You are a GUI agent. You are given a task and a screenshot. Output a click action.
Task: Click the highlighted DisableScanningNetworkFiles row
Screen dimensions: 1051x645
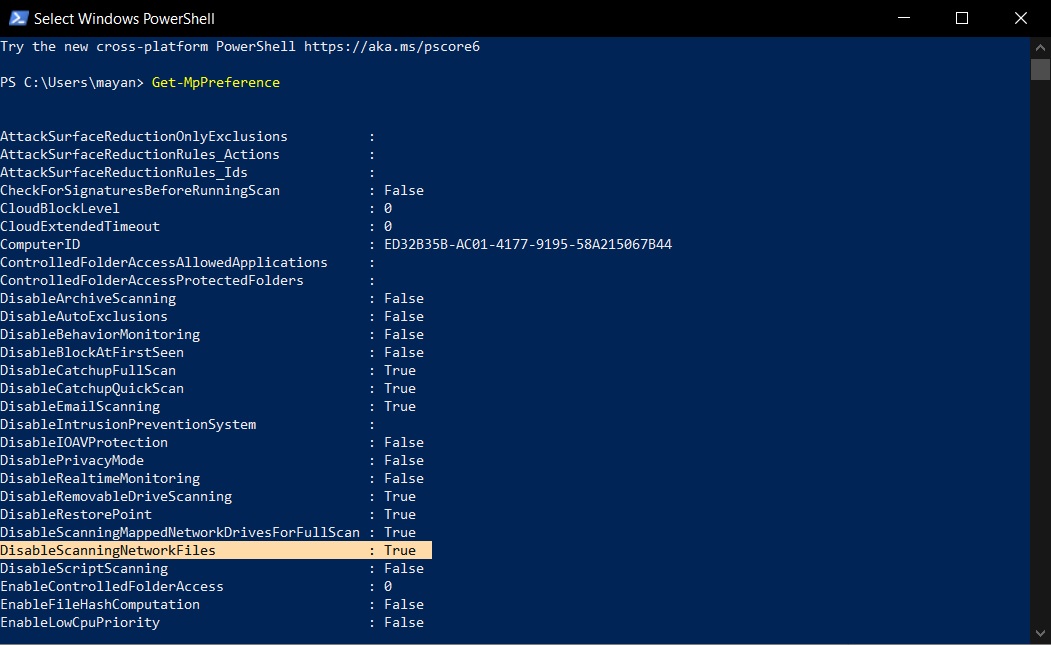click(x=215, y=550)
